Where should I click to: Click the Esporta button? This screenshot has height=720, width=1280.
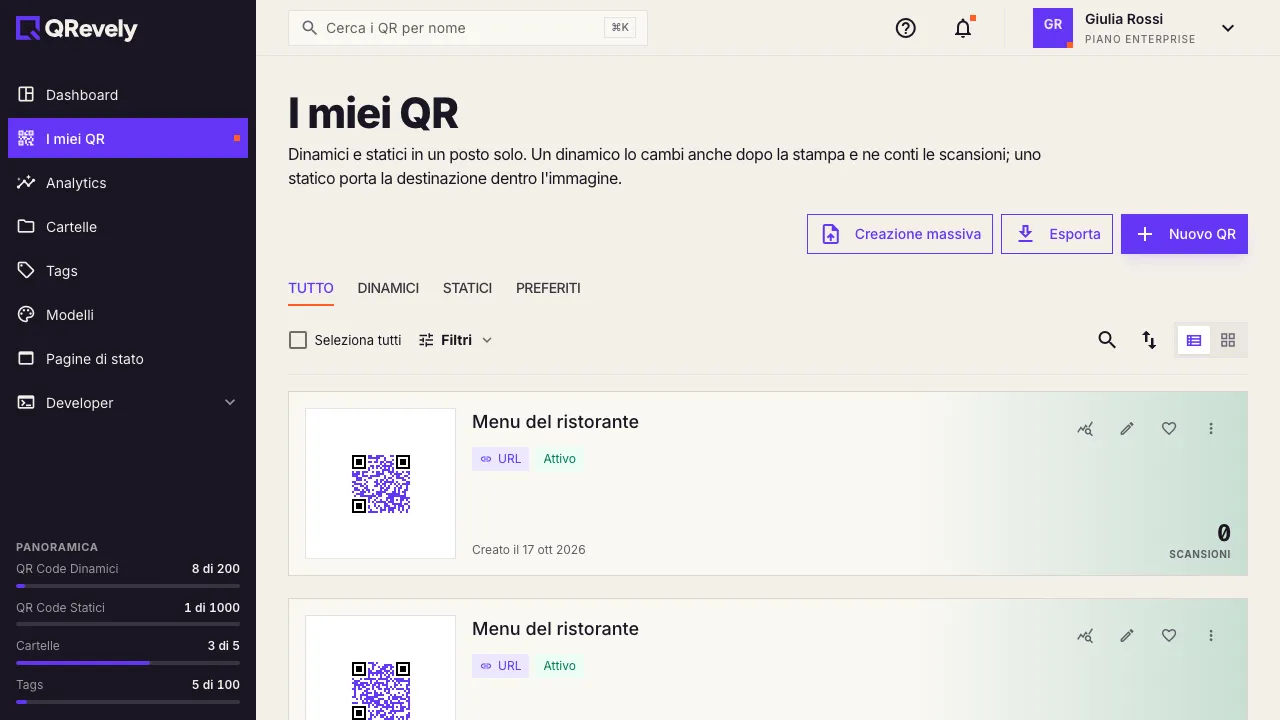[1057, 234]
